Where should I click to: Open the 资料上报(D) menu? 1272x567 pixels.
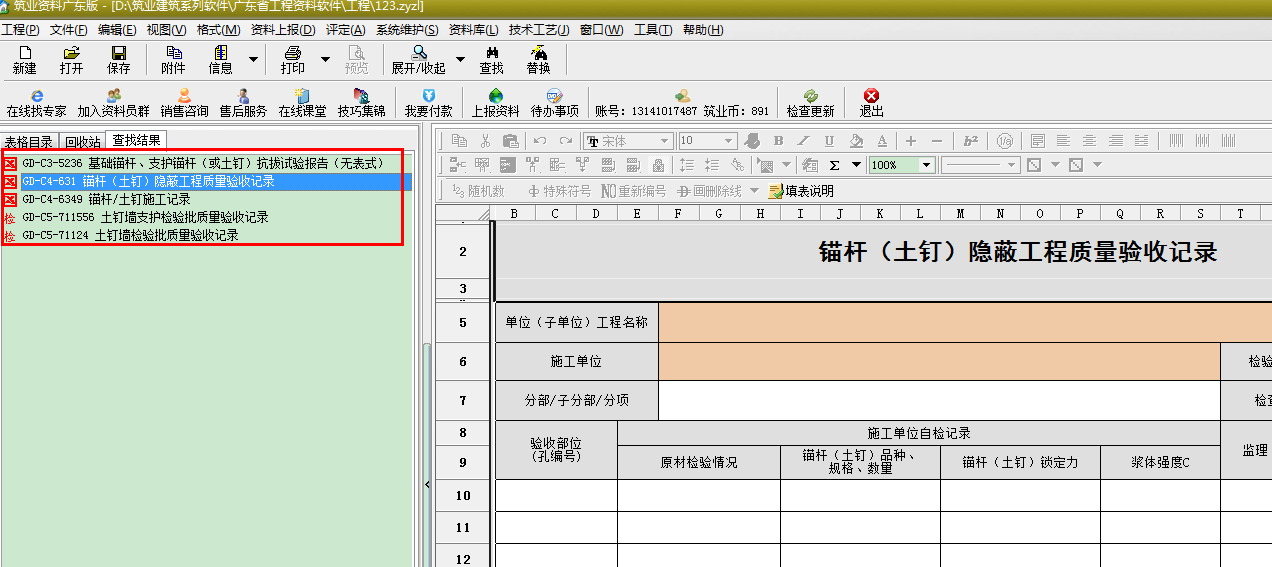point(283,30)
